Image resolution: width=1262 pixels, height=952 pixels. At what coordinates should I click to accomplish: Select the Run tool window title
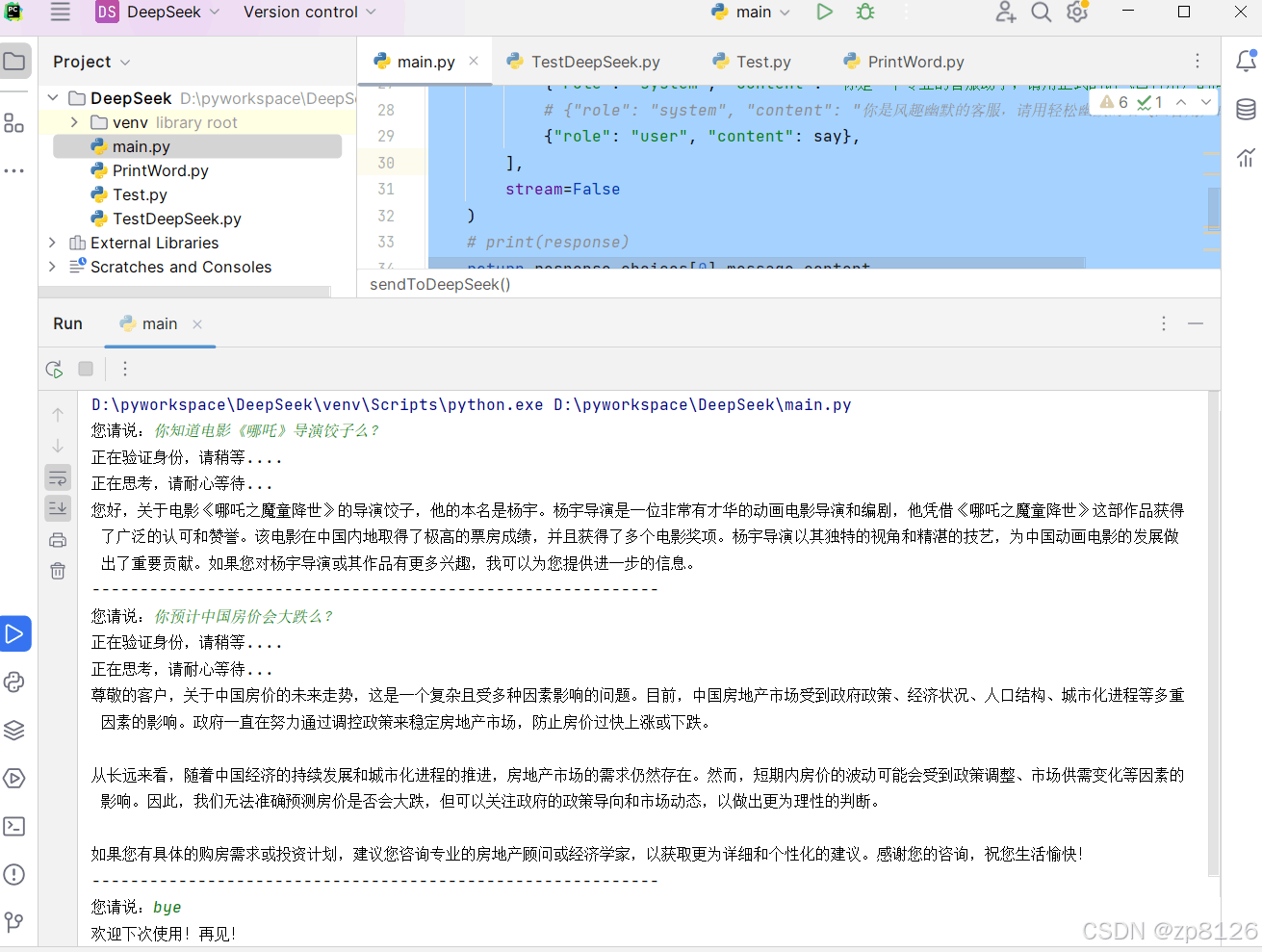pos(67,323)
